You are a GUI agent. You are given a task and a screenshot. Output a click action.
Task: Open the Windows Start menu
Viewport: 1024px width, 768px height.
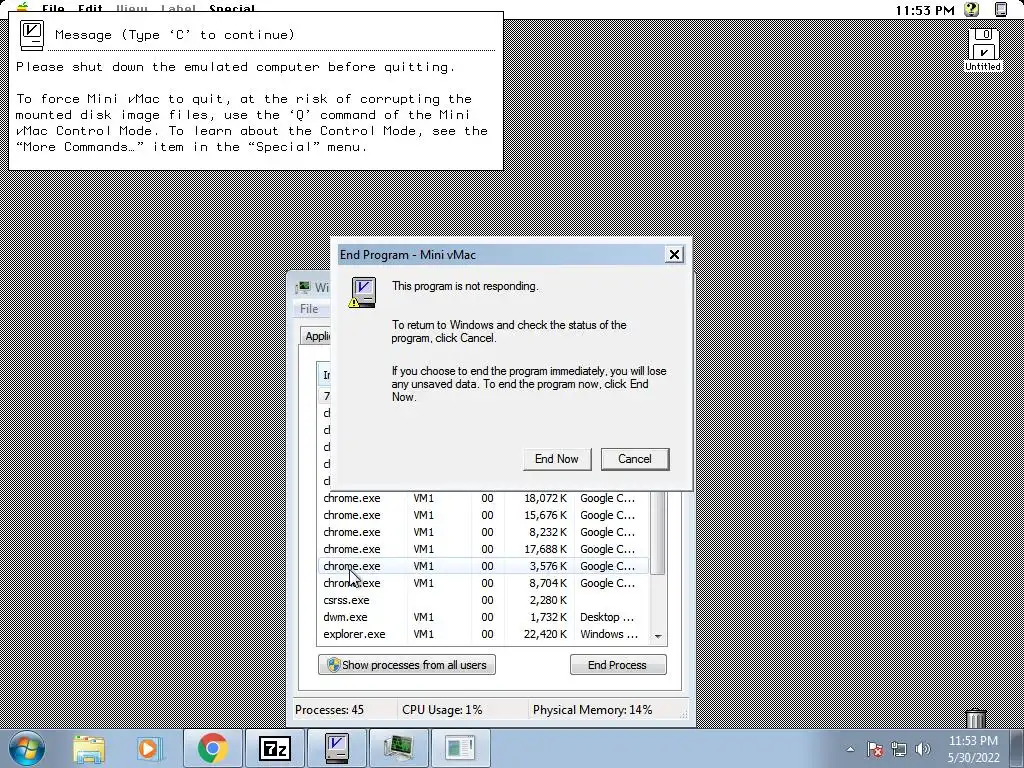coord(26,748)
